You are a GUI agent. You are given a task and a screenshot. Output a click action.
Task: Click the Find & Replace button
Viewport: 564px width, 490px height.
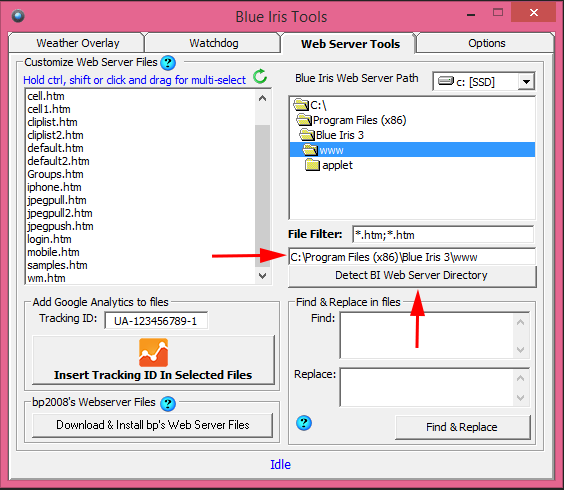click(x=463, y=427)
